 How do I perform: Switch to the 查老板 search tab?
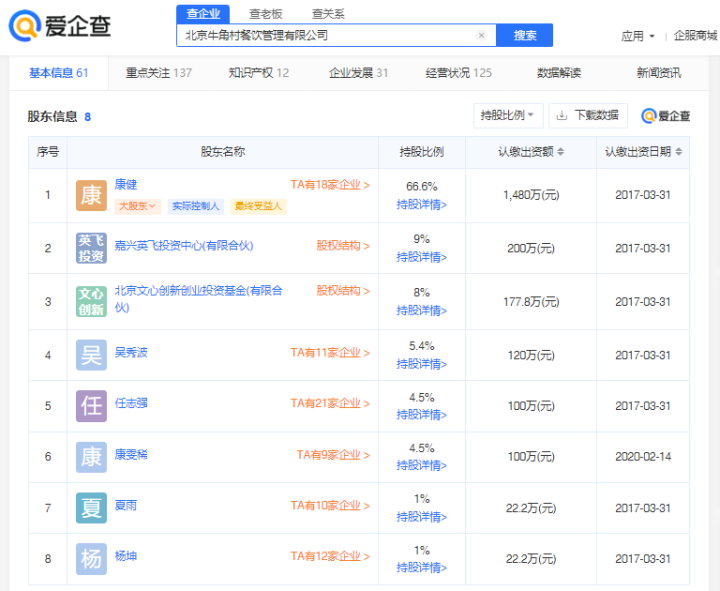coord(265,14)
